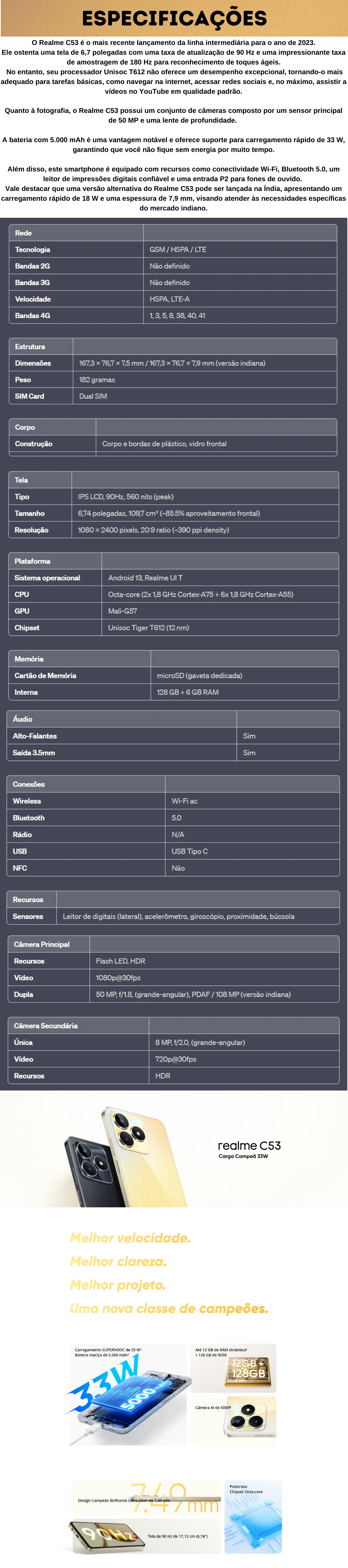Image resolution: width=348 pixels, height=1568 pixels.
Task: Select the CPU value Octa-core text
Action: pyautogui.click(x=201, y=594)
